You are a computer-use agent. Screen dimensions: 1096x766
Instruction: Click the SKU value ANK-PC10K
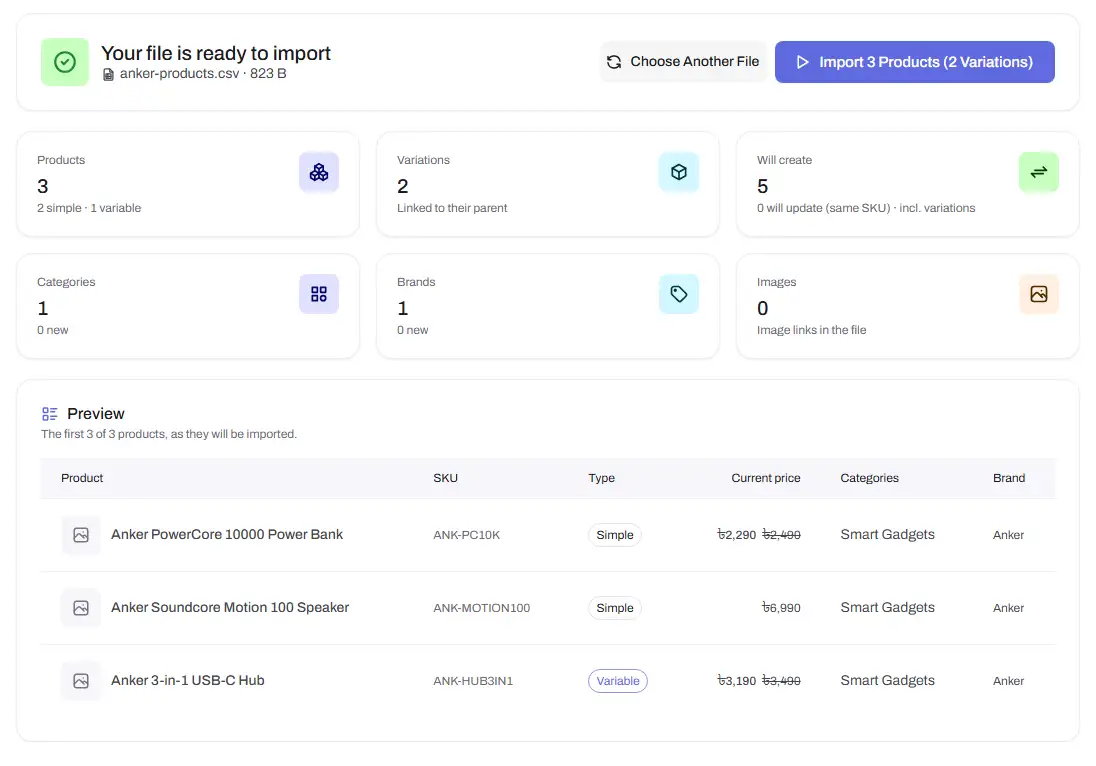466,535
